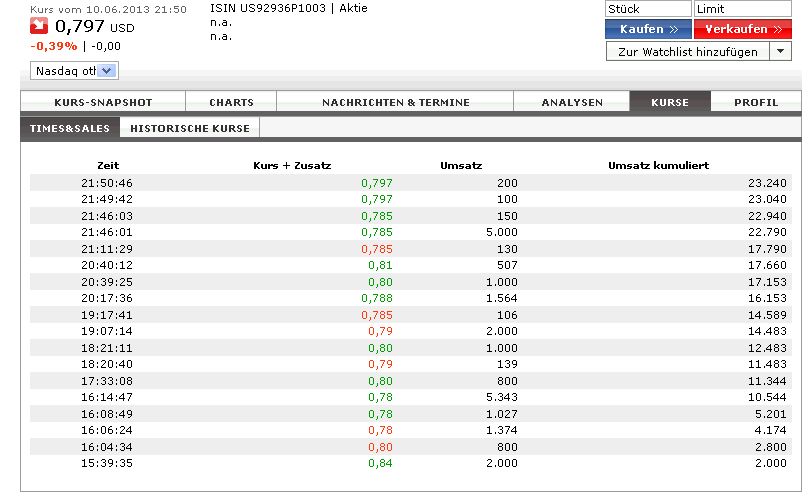Viewport: 810px width, 503px height.
Task: Select the Analysen tab
Action: [572, 102]
